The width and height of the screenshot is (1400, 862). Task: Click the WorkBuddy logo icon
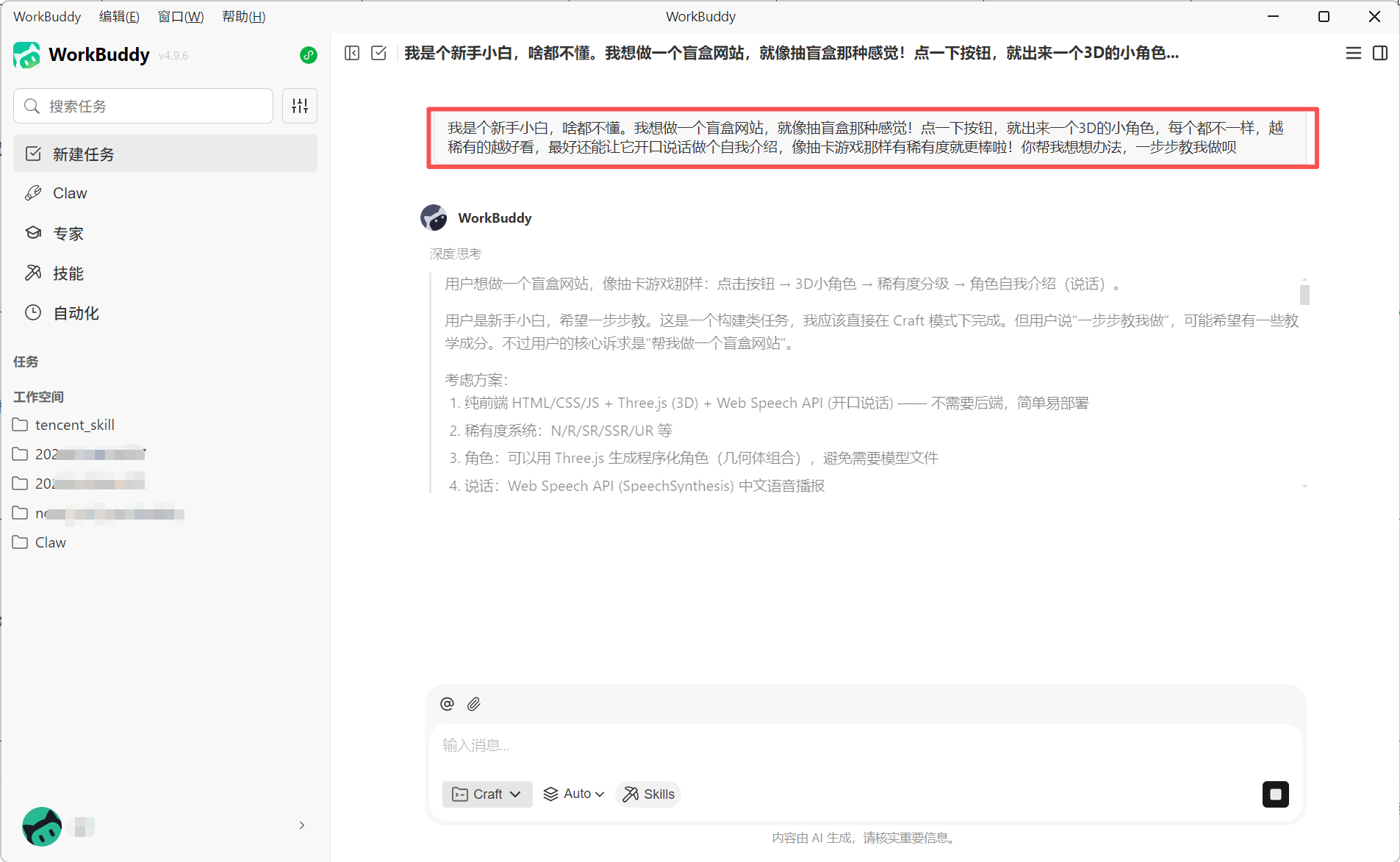(27, 55)
